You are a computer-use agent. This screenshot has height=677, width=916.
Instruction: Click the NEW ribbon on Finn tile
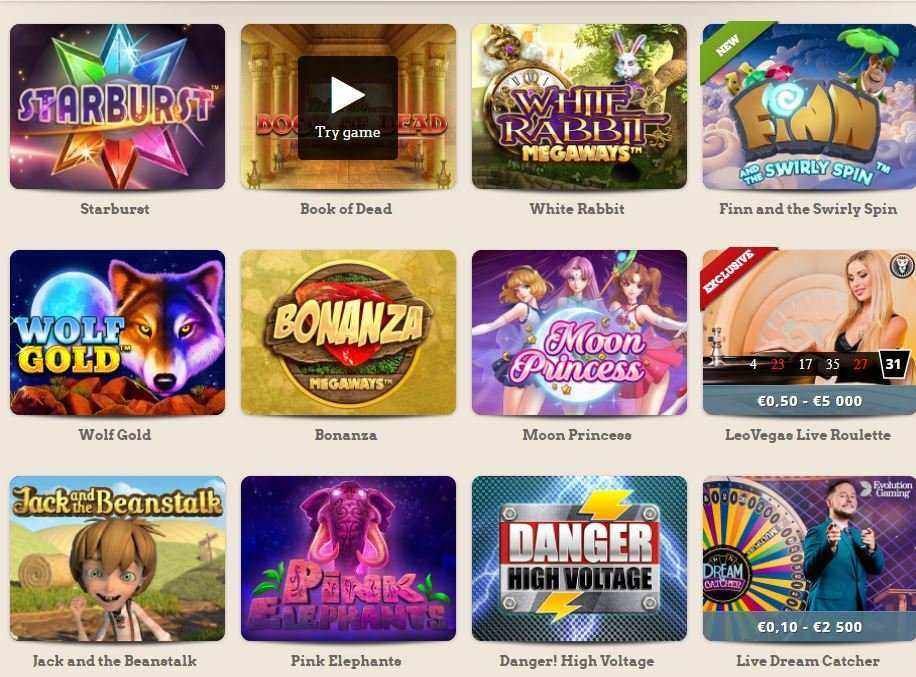coord(728,46)
